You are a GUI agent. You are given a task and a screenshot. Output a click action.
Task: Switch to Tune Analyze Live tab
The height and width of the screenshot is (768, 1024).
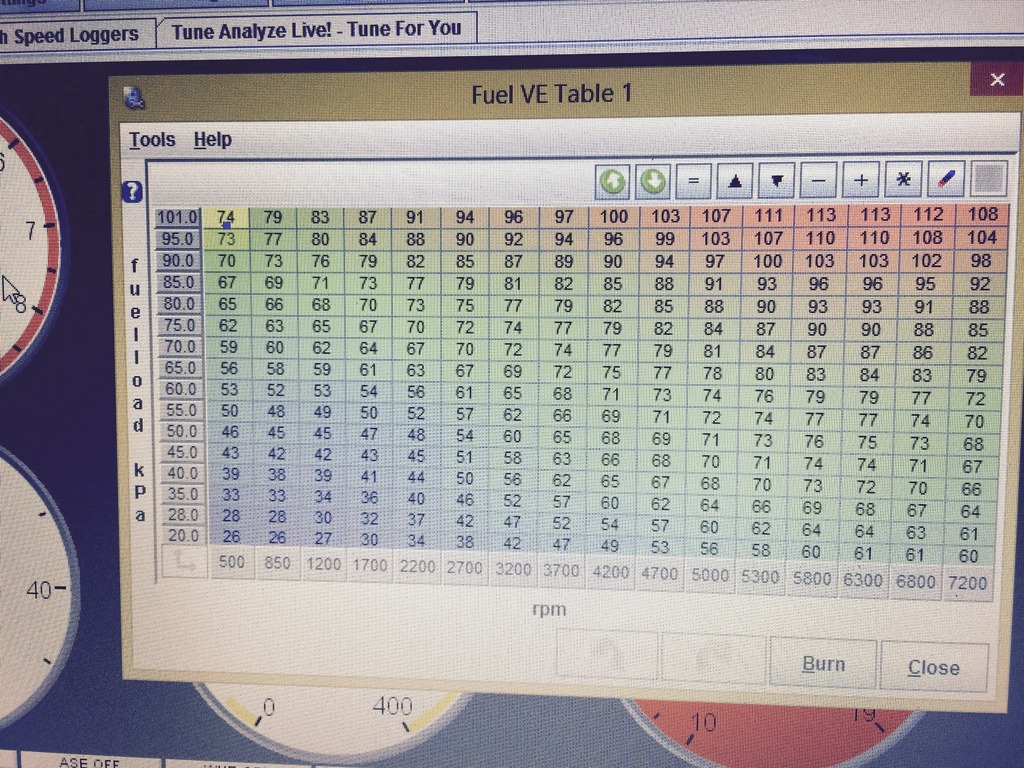316,30
